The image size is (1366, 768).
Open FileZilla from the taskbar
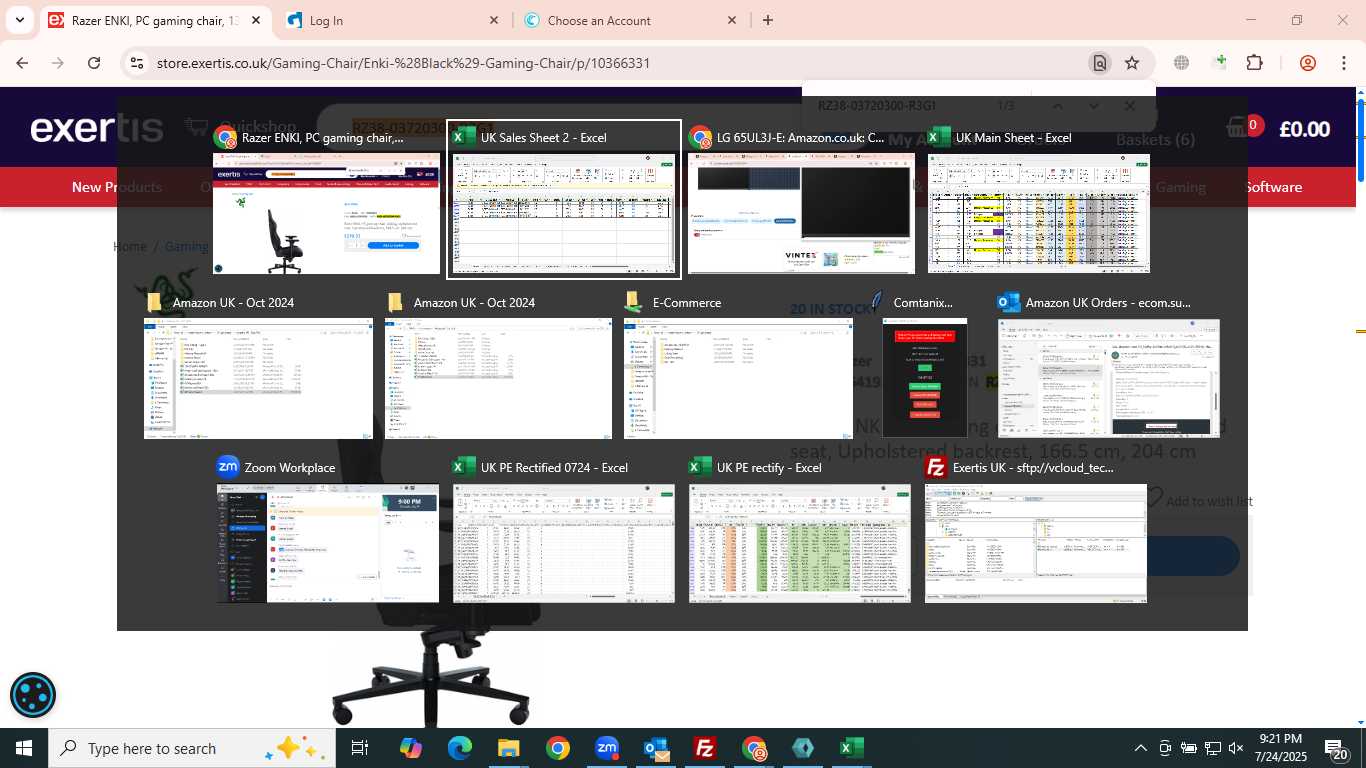[705, 748]
